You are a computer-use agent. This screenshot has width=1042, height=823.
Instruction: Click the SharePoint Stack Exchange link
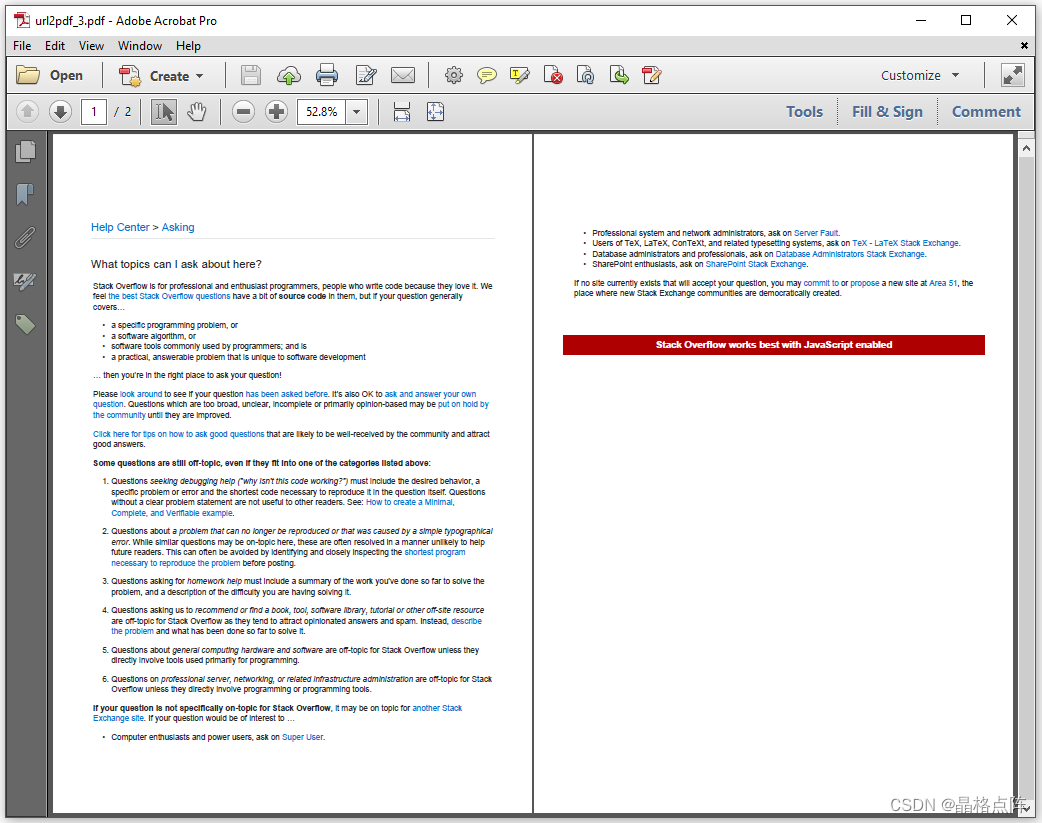pos(756,265)
